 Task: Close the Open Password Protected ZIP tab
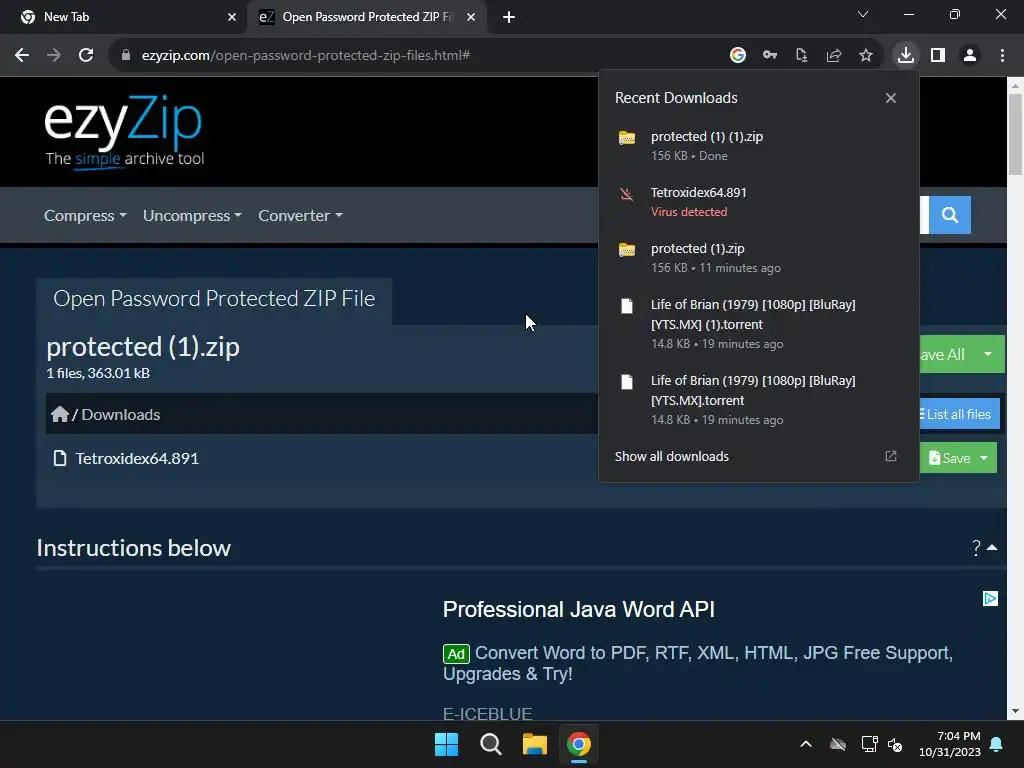470,18
